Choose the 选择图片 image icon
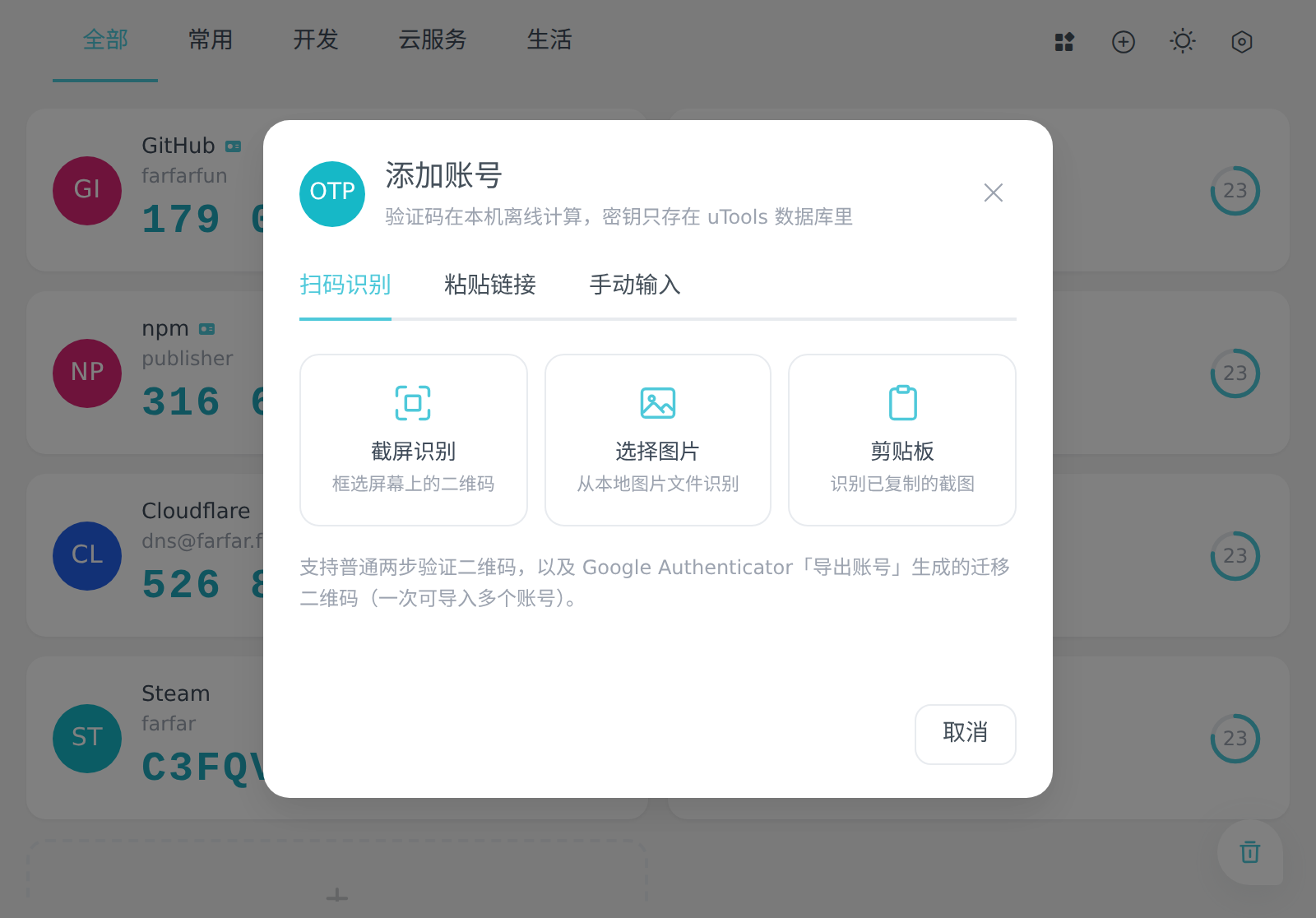The height and width of the screenshot is (918, 1316). (658, 403)
